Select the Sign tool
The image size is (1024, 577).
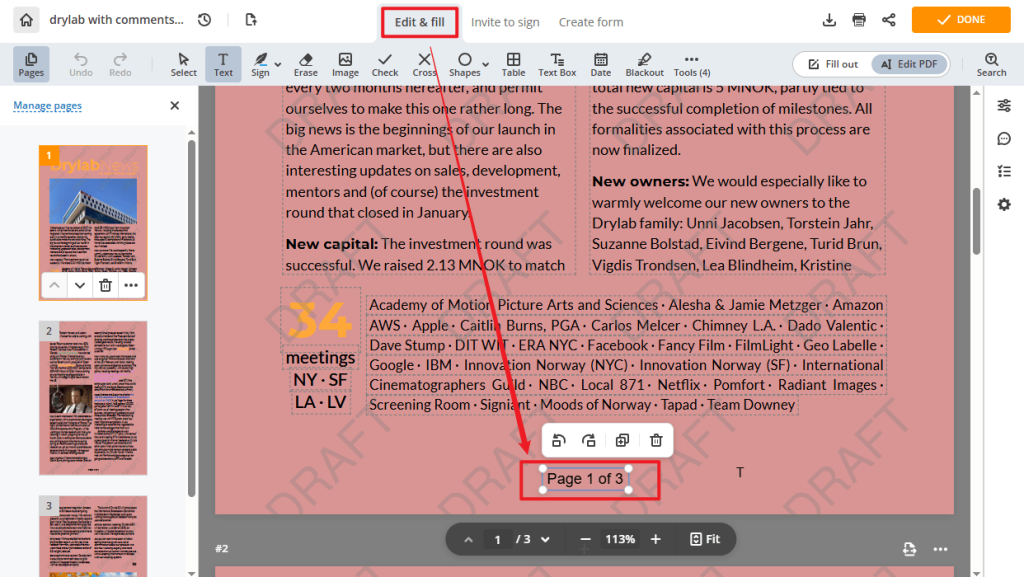coord(260,64)
